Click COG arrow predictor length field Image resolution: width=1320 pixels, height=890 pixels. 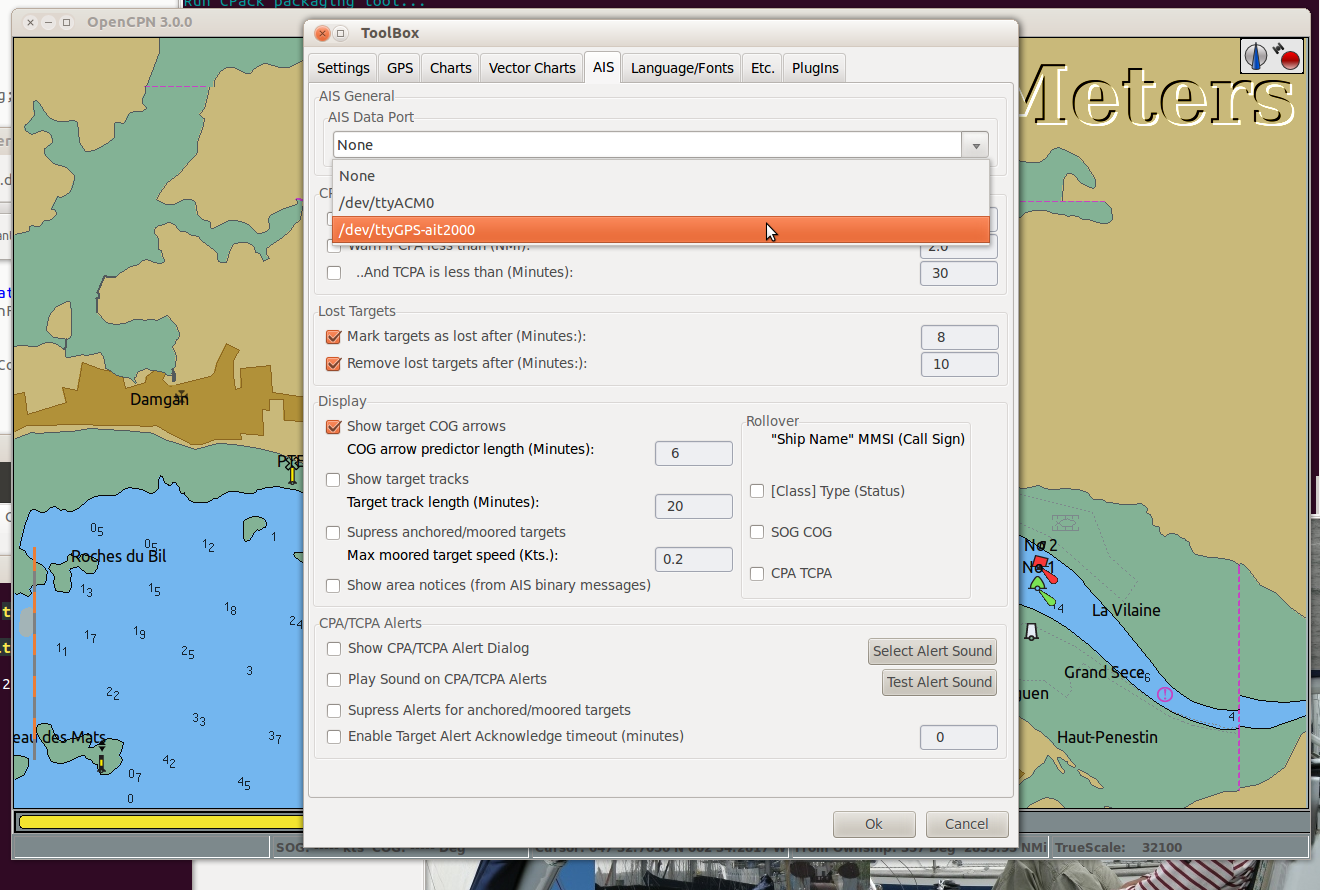tap(694, 453)
